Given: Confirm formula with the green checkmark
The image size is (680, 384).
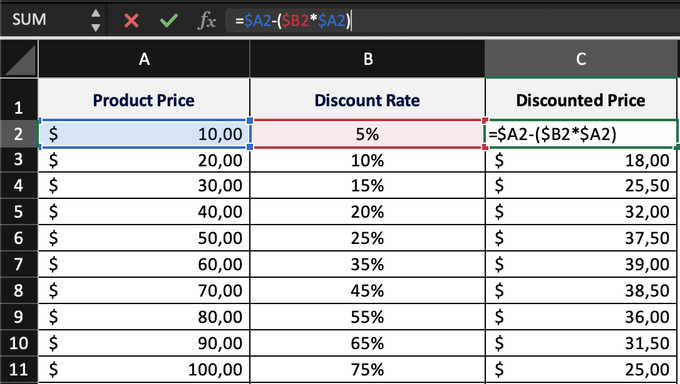Looking at the screenshot, I should click(169, 20).
